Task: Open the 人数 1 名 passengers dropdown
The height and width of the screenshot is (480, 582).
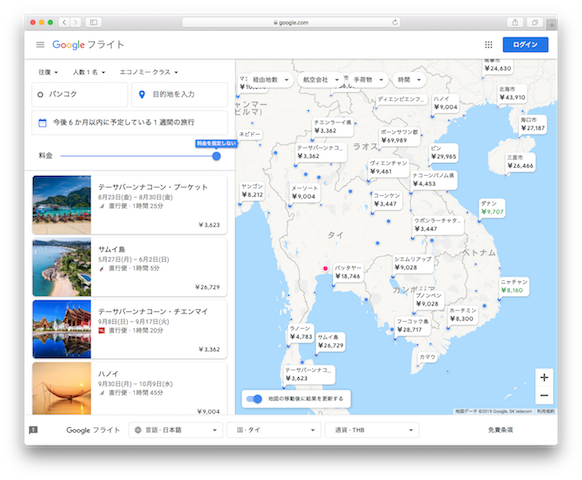Action: click(89, 72)
